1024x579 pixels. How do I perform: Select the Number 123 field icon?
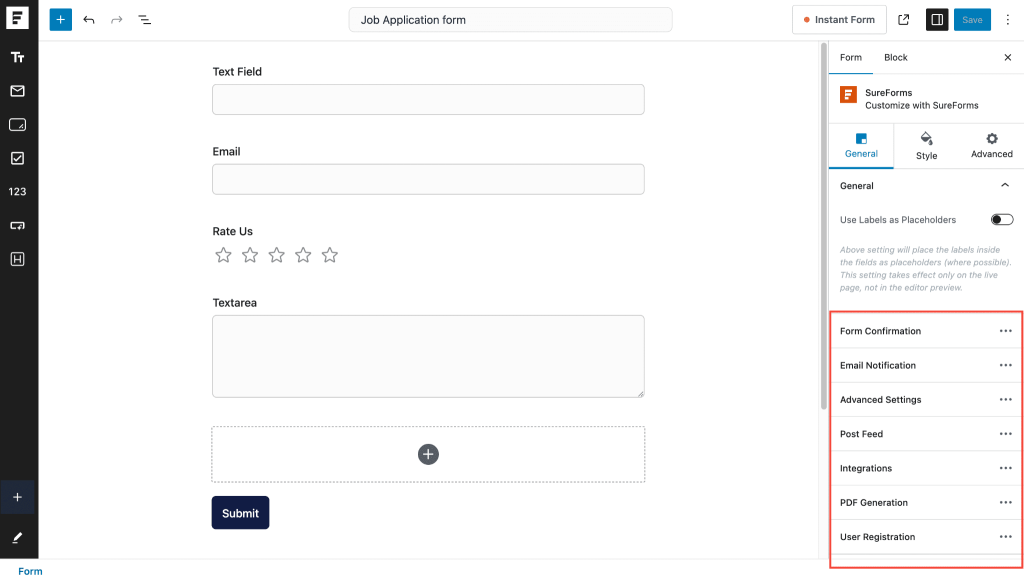[x=18, y=191]
